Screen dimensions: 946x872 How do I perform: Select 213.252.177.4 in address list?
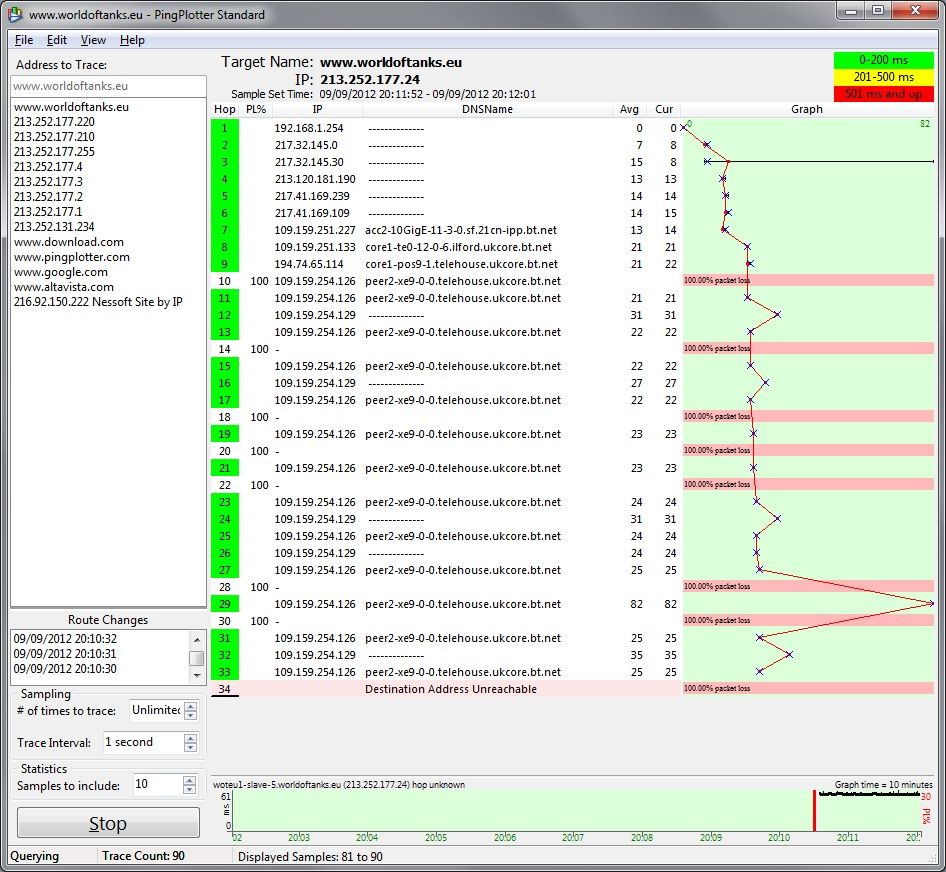(48, 167)
